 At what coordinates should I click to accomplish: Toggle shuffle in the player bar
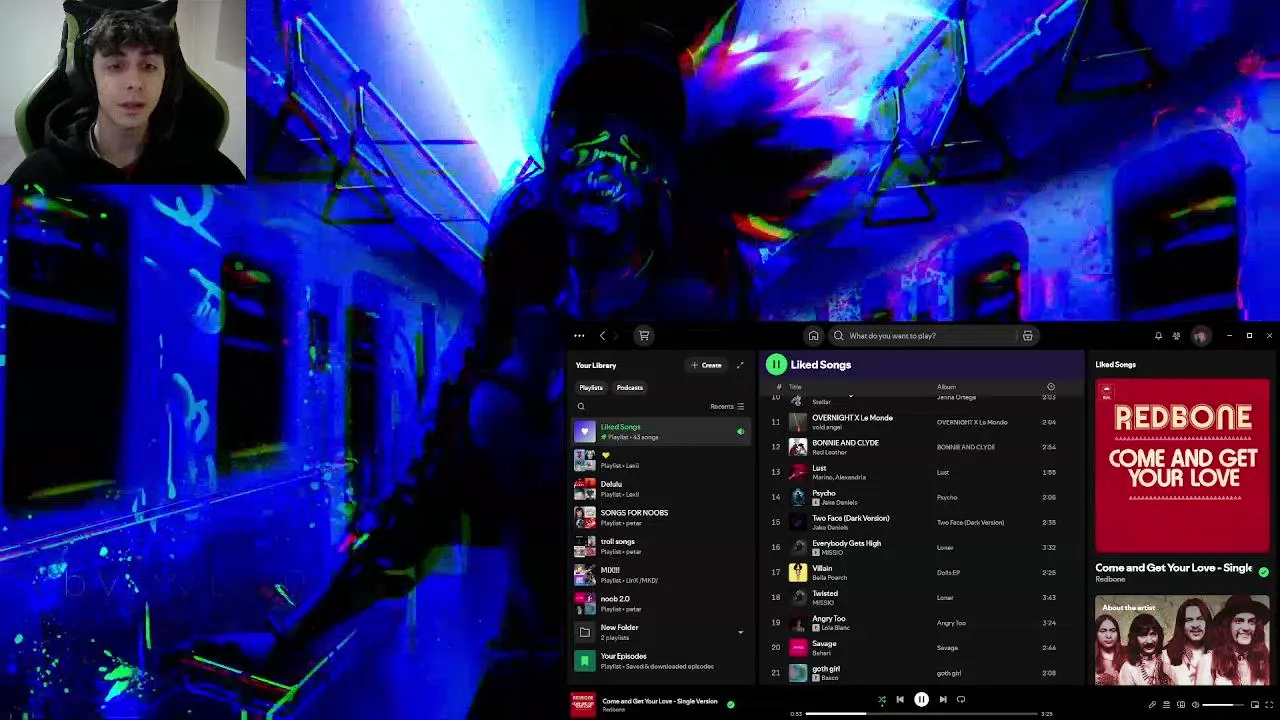tap(881, 700)
